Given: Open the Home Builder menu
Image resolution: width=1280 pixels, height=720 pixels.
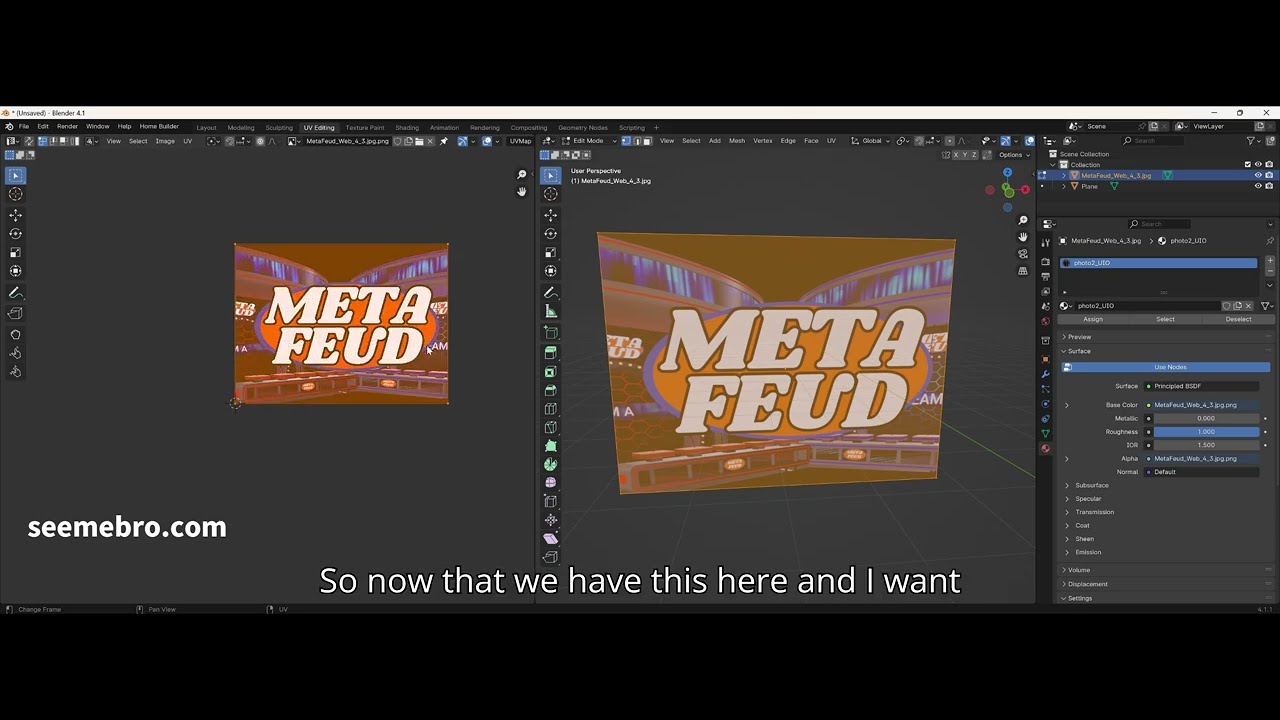Looking at the screenshot, I should (x=159, y=127).
